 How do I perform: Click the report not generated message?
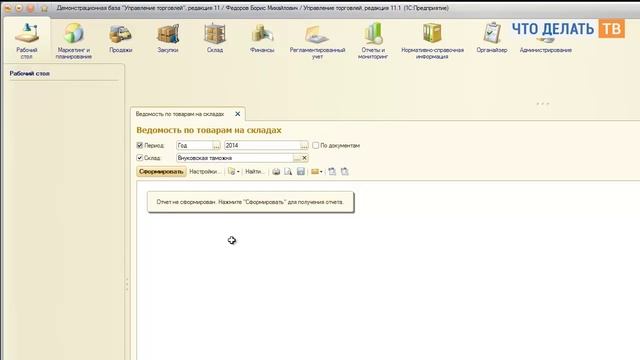[250, 202]
